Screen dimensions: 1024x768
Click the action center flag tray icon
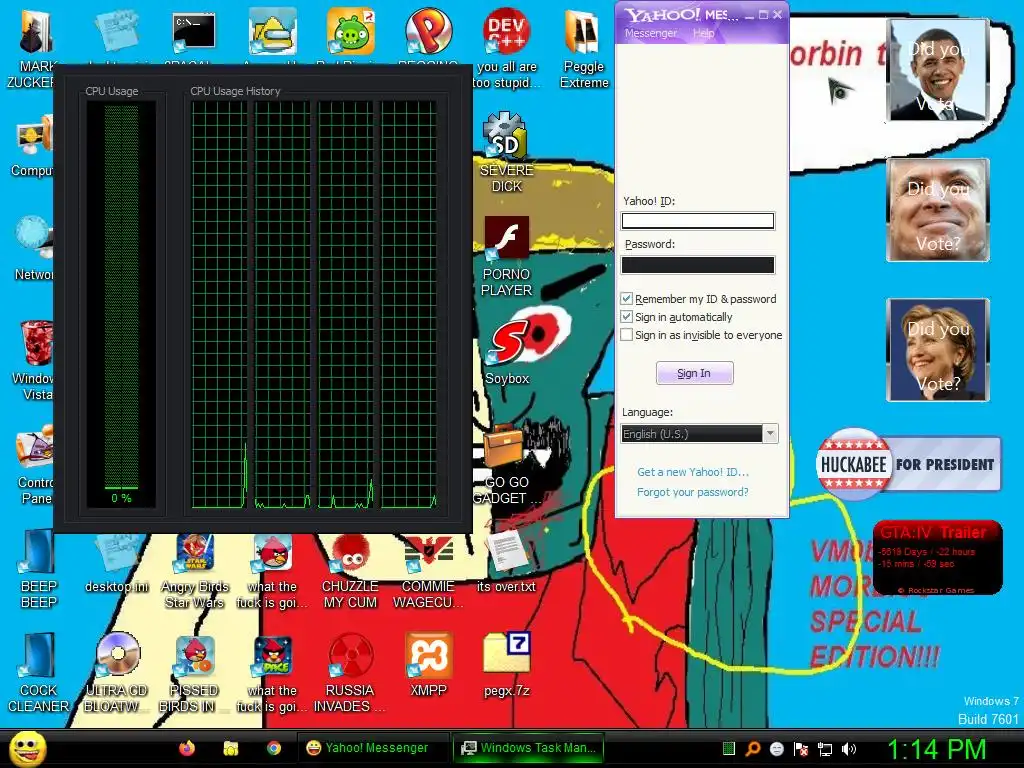coord(801,749)
